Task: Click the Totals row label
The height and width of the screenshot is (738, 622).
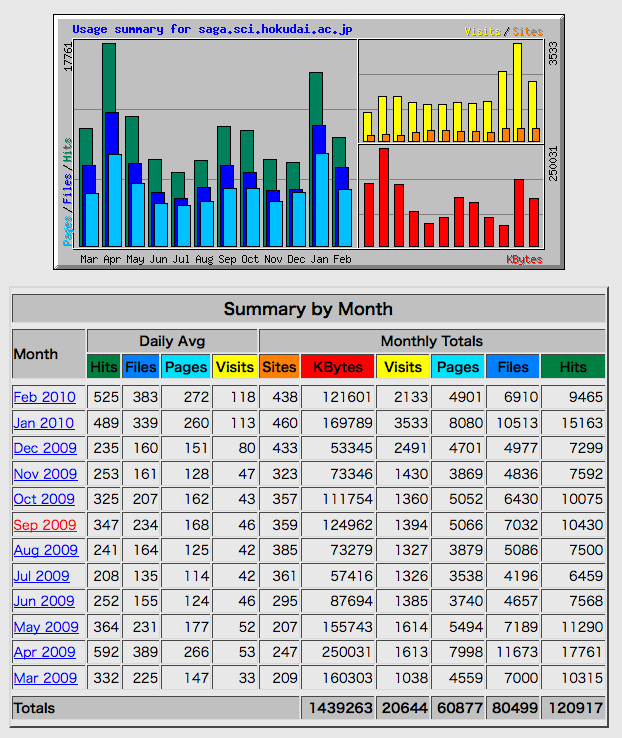Action: 34,708
